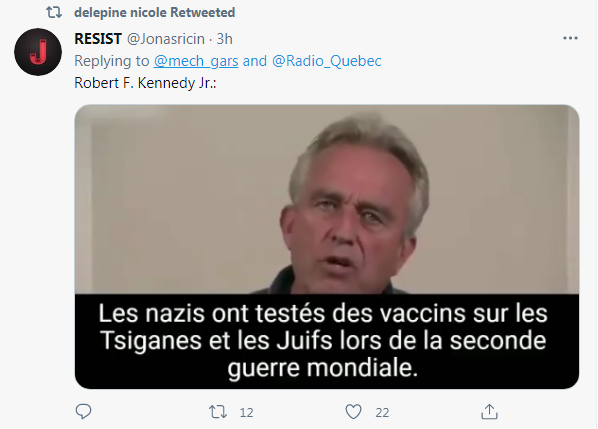
Task: Click the reply speech bubble icon
Action: tap(84, 412)
